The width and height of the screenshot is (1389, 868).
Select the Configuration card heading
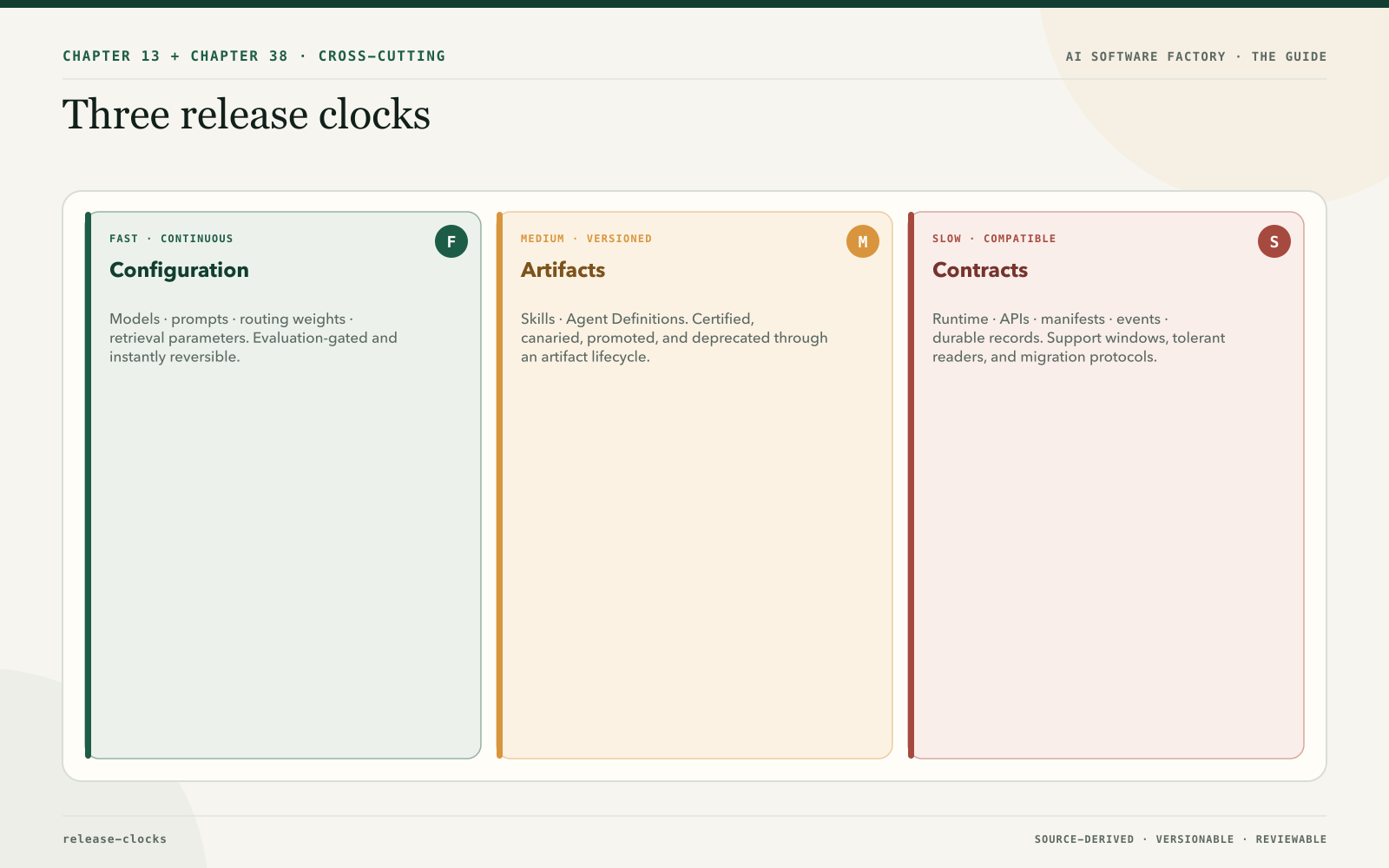pos(179,270)
